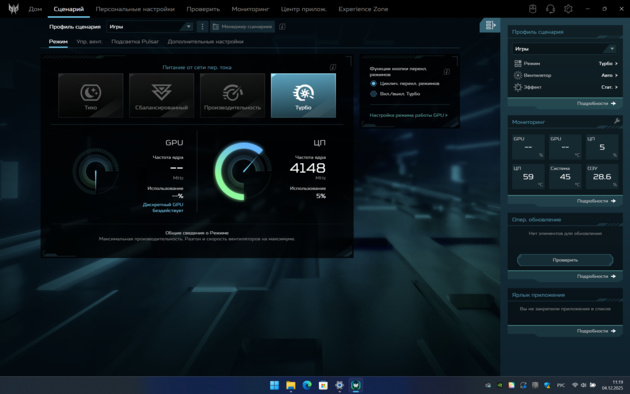630x394 pixels.
Task: Open the Мониторинг top menu tab
Action: (x=250, y=9)
